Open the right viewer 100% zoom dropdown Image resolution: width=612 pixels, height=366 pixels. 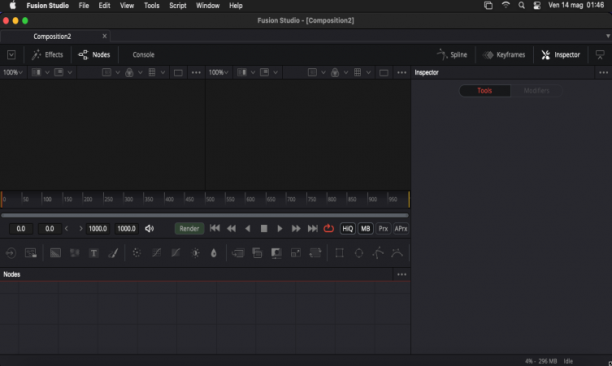[218, 72]
